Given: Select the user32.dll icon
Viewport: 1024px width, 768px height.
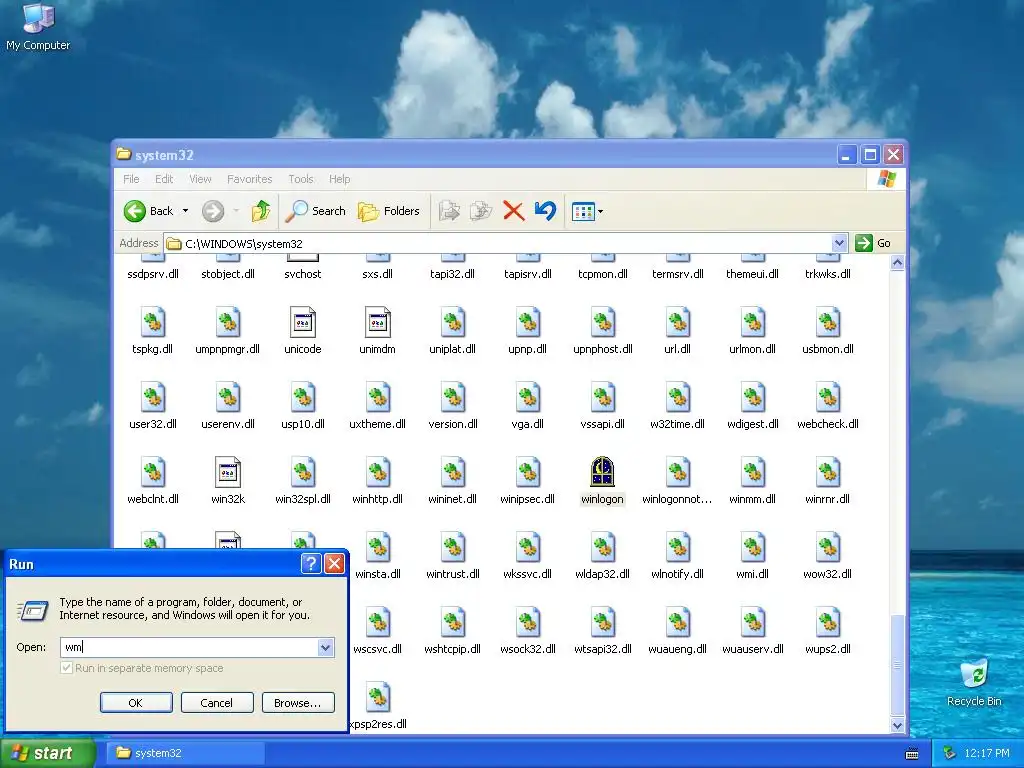Looking at the screenshot, I should pyautogui.click(x=153, y=397).
